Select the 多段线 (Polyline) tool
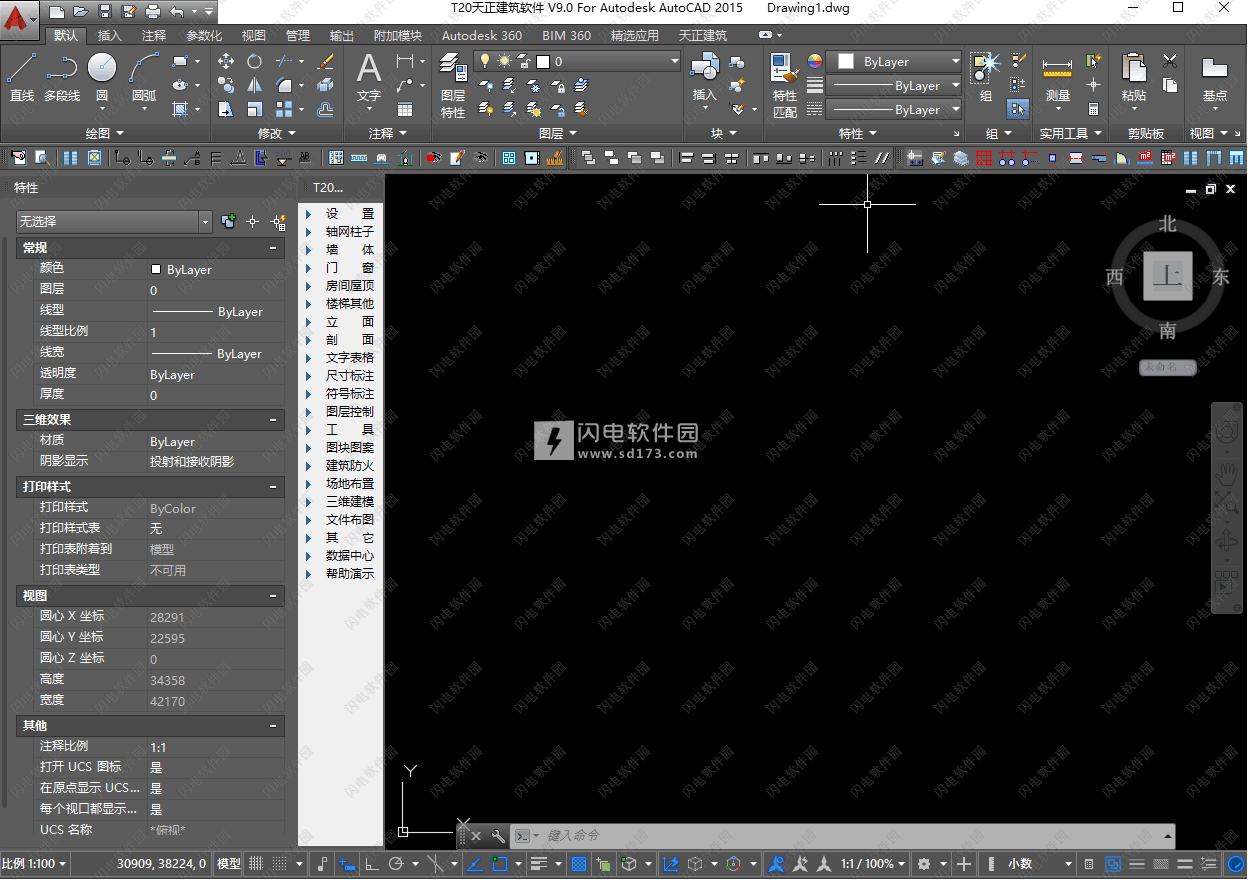 [62, 78]
